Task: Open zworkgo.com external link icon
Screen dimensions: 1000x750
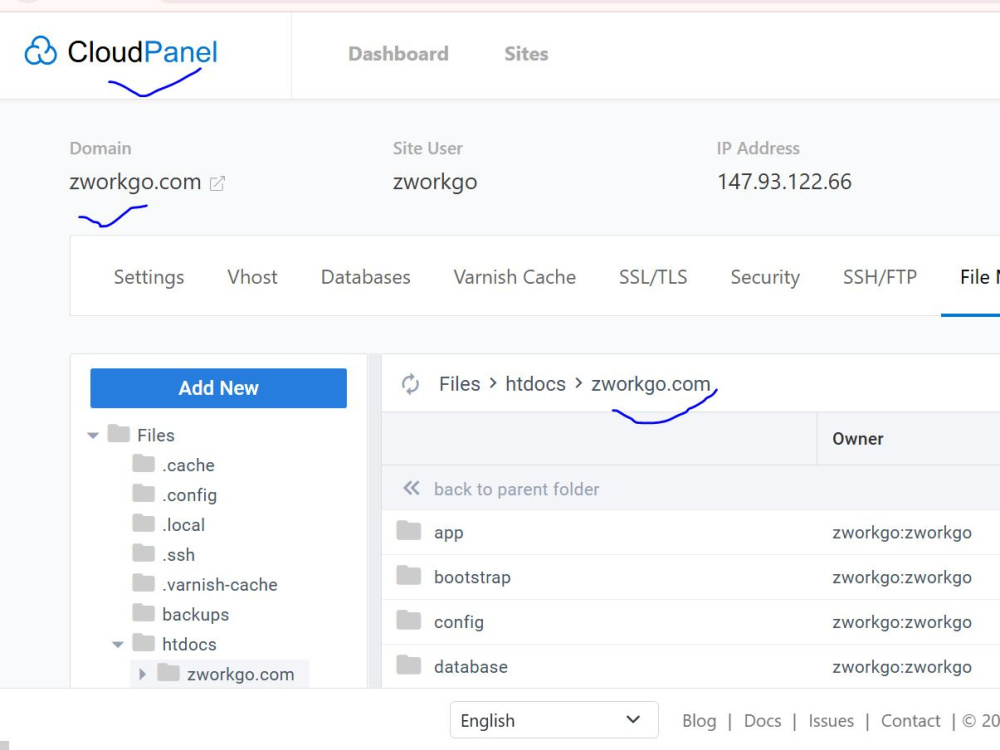Action: pos(217,183)
